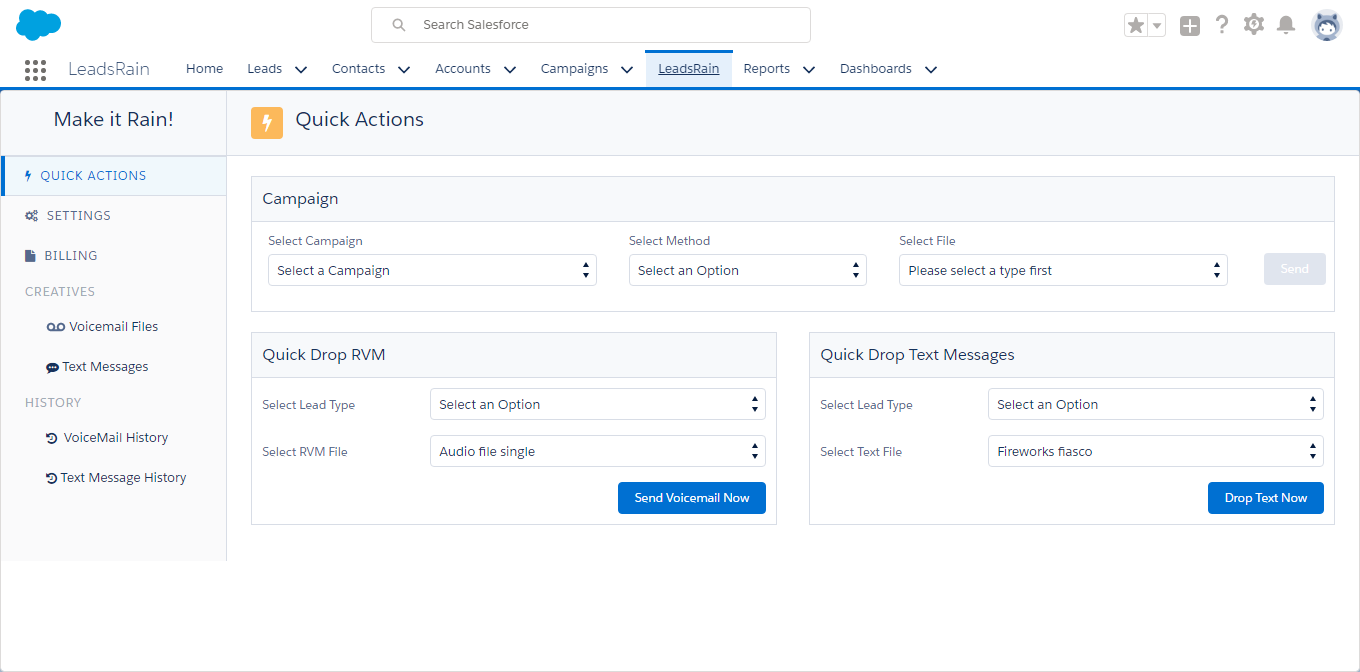
Task: Click the Favorites star icon
Action: 1136,25
